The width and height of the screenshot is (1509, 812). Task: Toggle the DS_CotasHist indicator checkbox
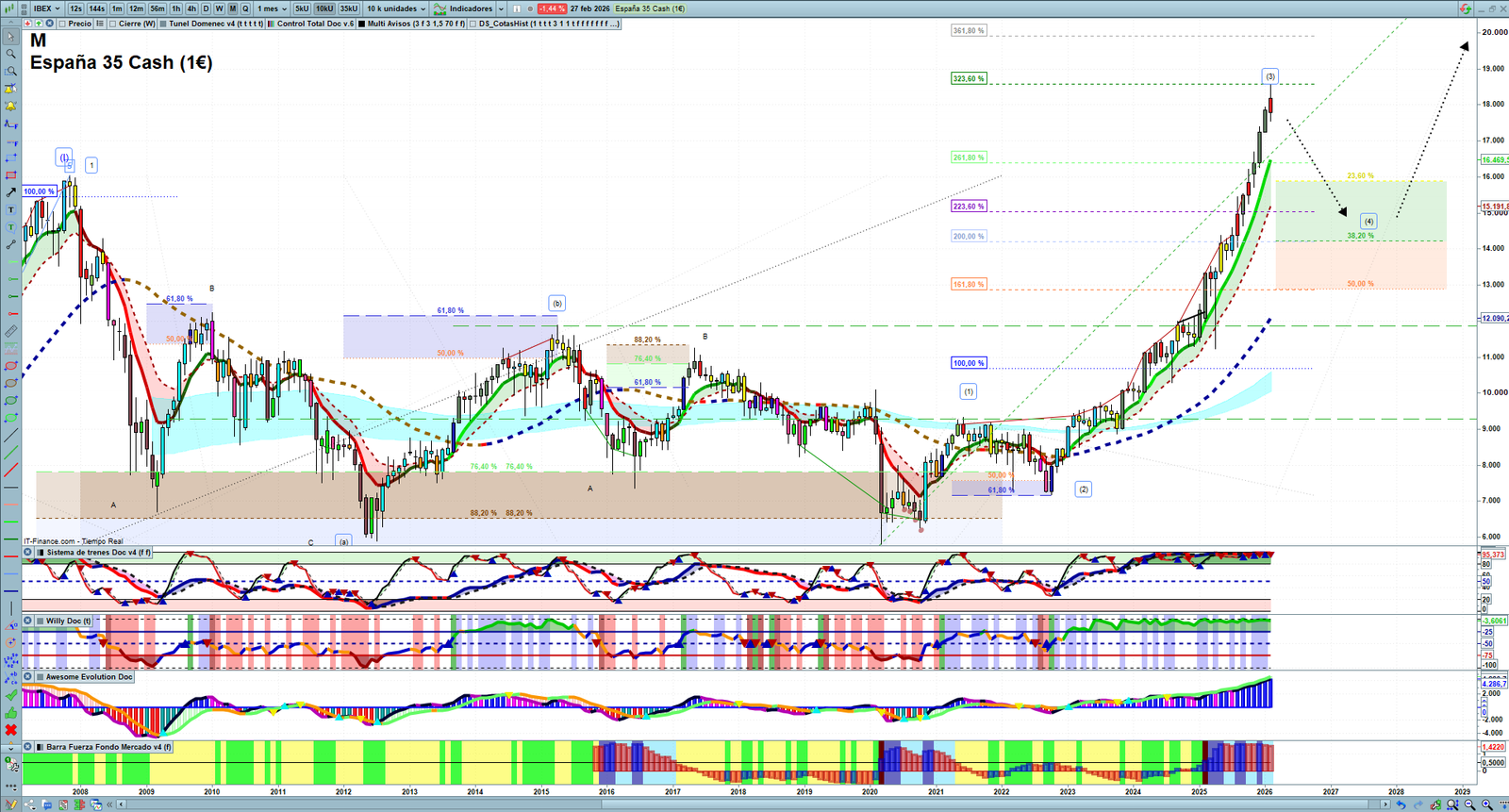coord(473,24)
